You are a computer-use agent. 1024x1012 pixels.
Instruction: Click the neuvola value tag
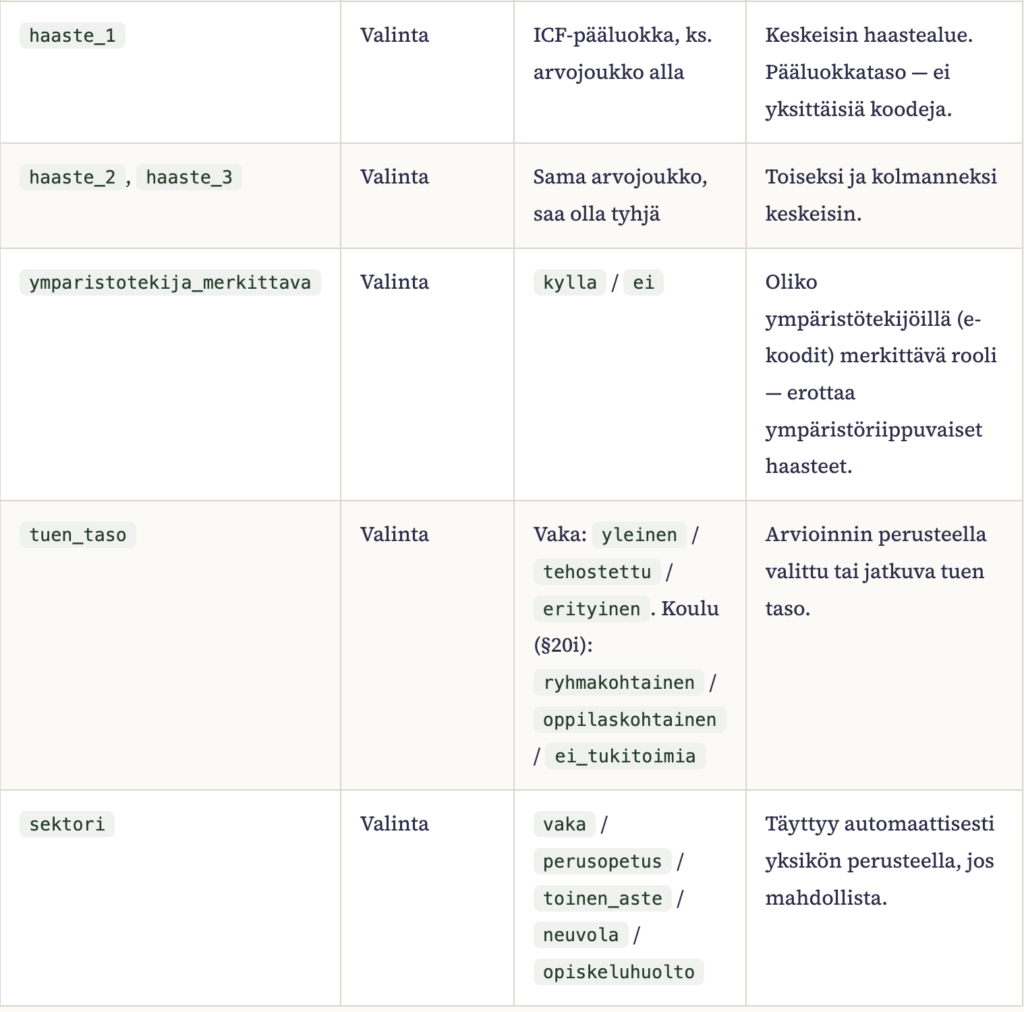[x=581, y=935]
